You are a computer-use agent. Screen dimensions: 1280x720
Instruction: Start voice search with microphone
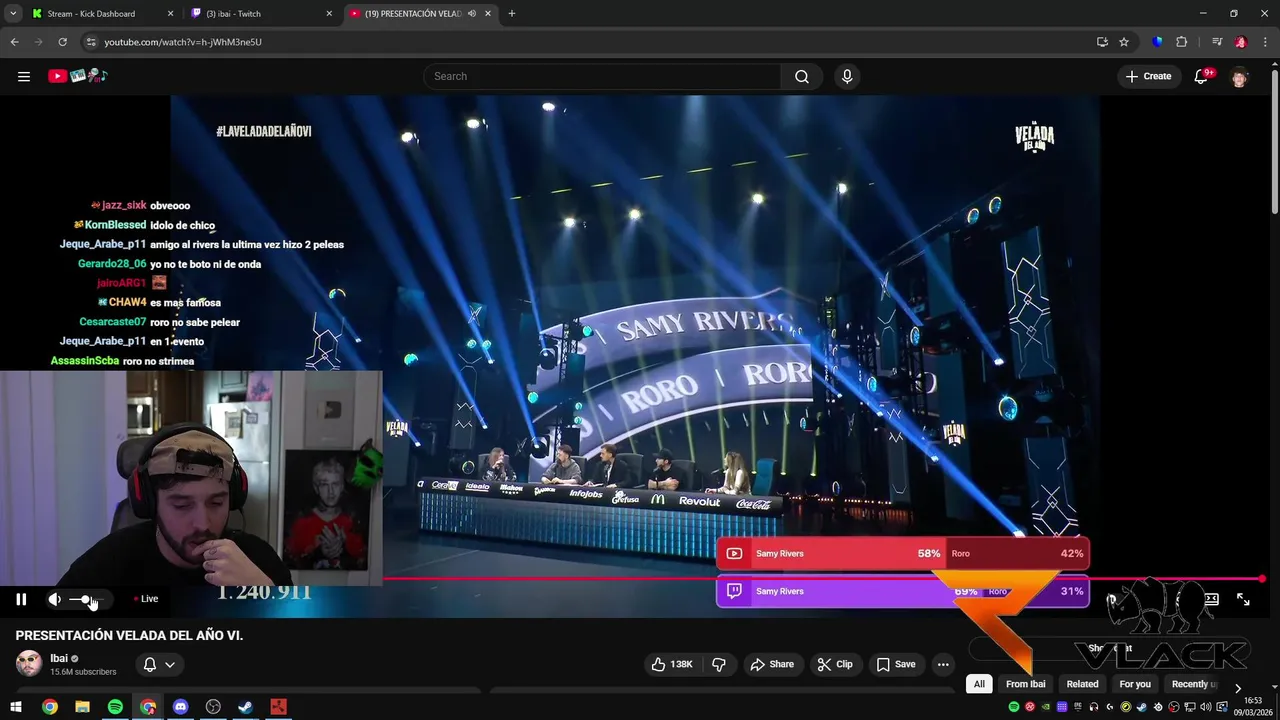(x=847, y=76)
